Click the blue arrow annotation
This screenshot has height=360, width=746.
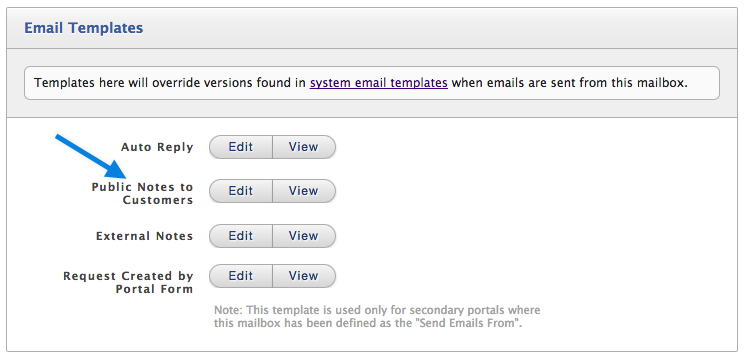(90, 157)
